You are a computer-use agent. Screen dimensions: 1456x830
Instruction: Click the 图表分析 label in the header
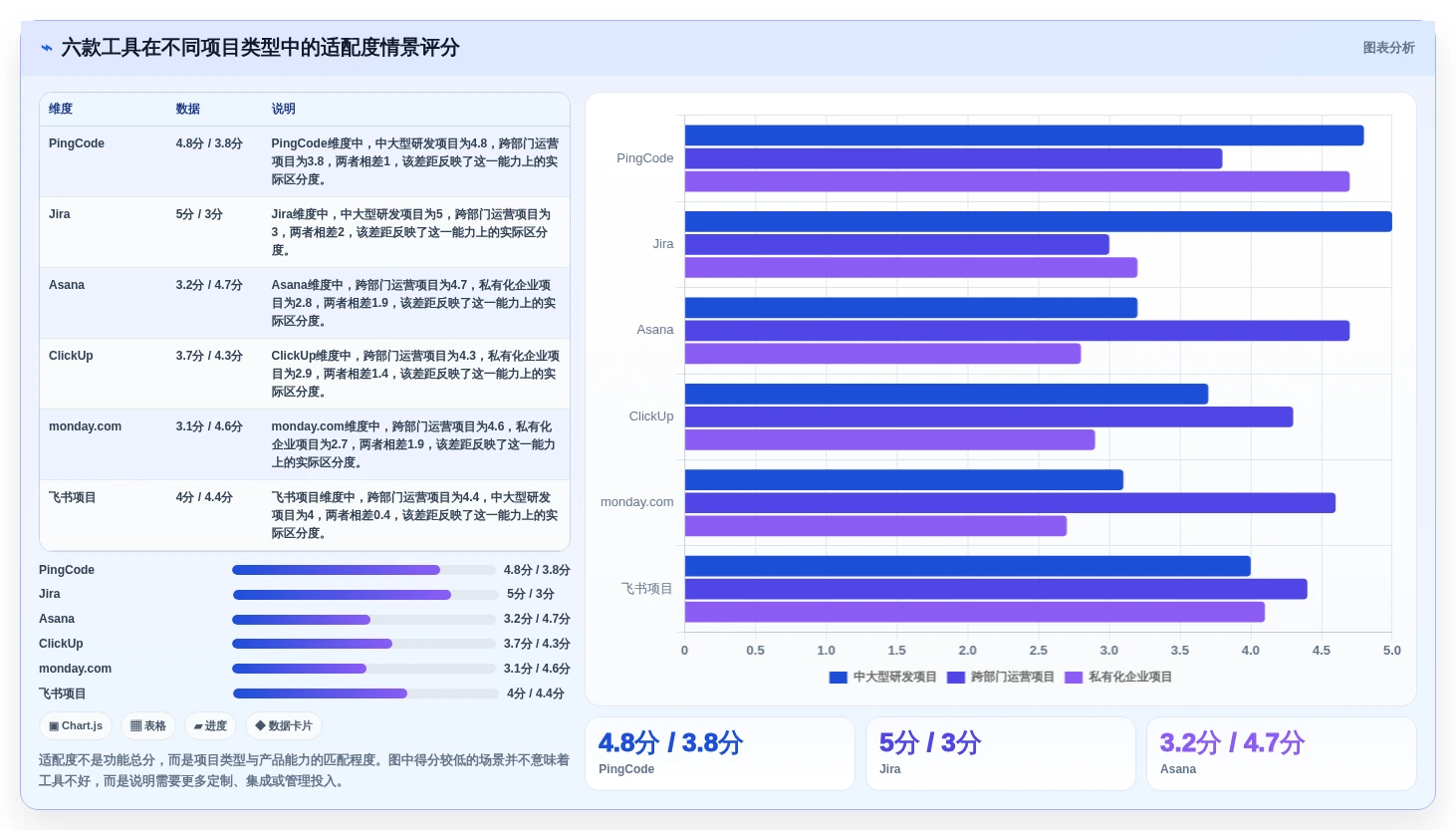click(1388, 48)
